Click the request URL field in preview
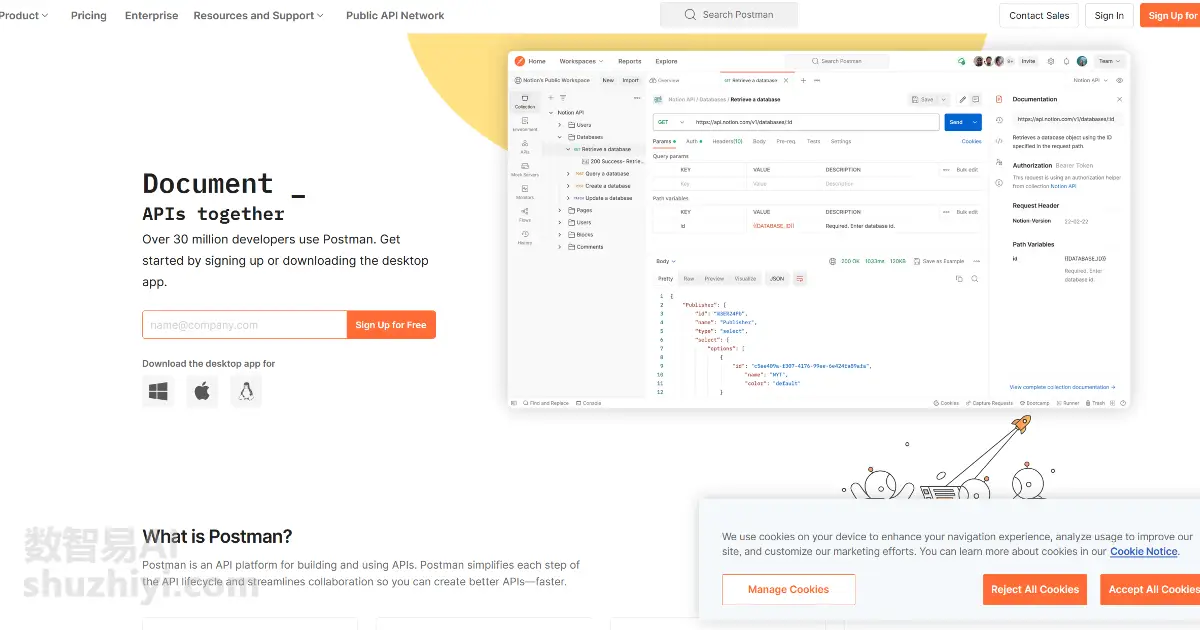Image resolution: width=1200 pixels, height=630 pixels. [814, 122]
